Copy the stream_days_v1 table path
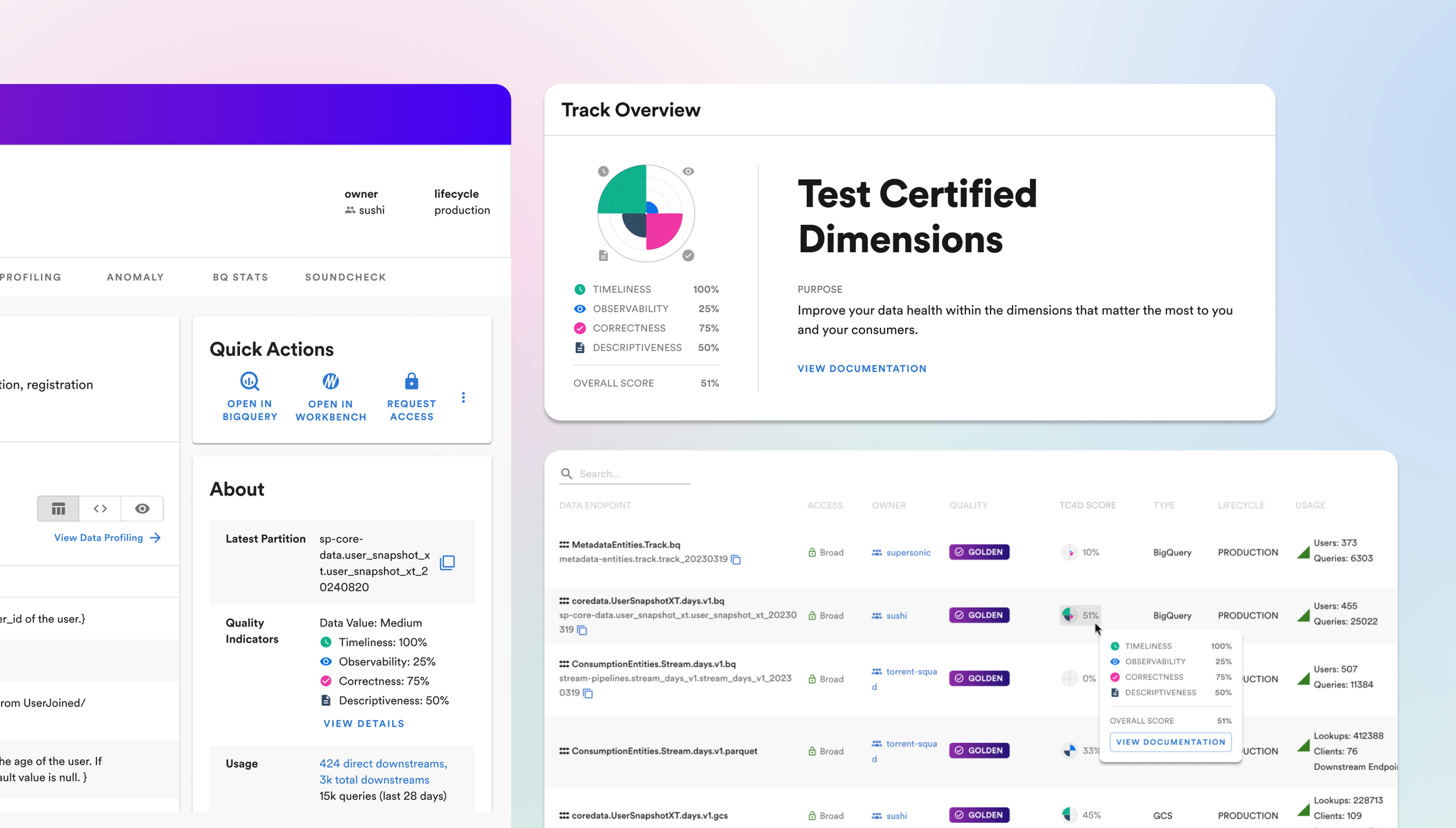 588,693
